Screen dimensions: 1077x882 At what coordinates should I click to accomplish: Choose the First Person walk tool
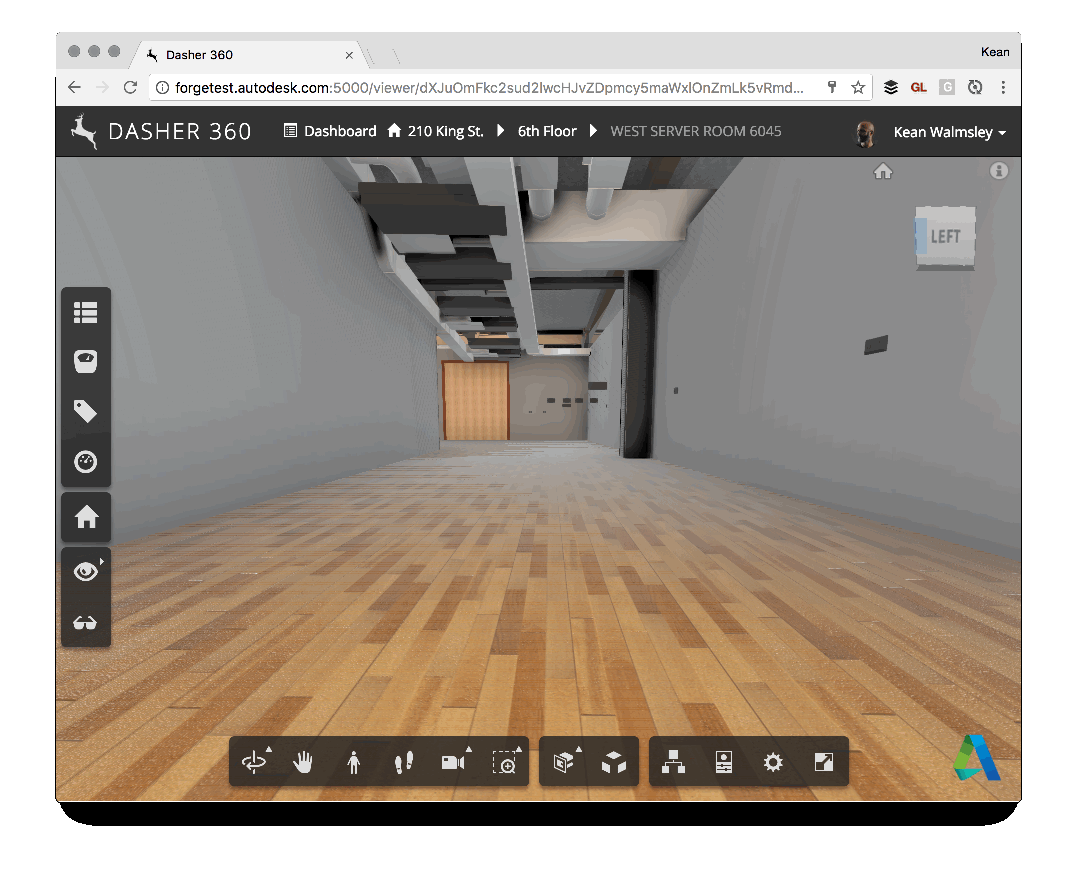coord(353,763)
